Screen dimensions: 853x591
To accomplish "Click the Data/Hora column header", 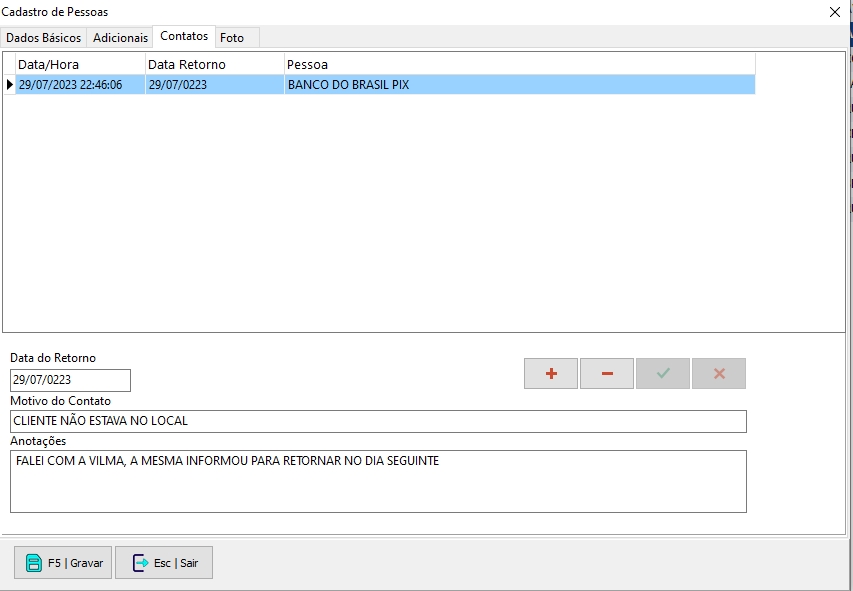I will (x=80, y=64).
